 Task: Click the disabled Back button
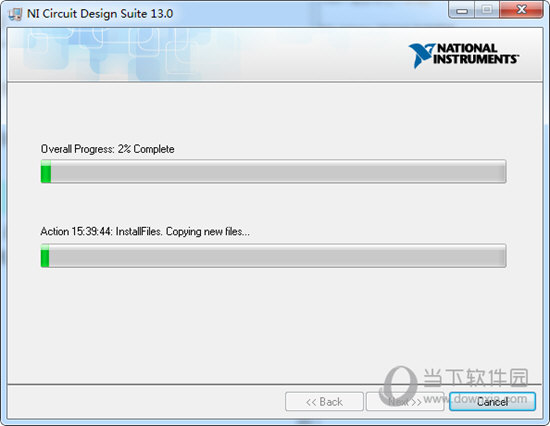[x=324, y=401]
